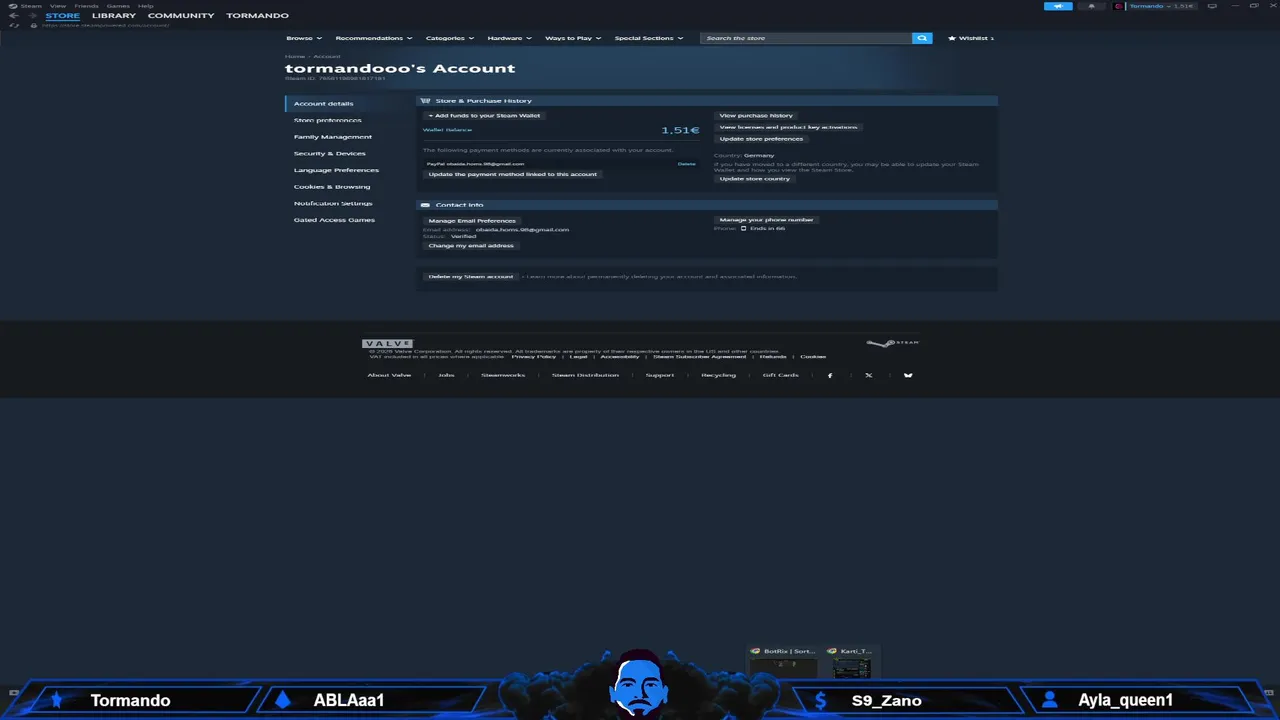Click the Tormando profile avatar in the title bar
This screenshot has width=1280, height=720.
pyautogui.click(x=1119, y=6)
